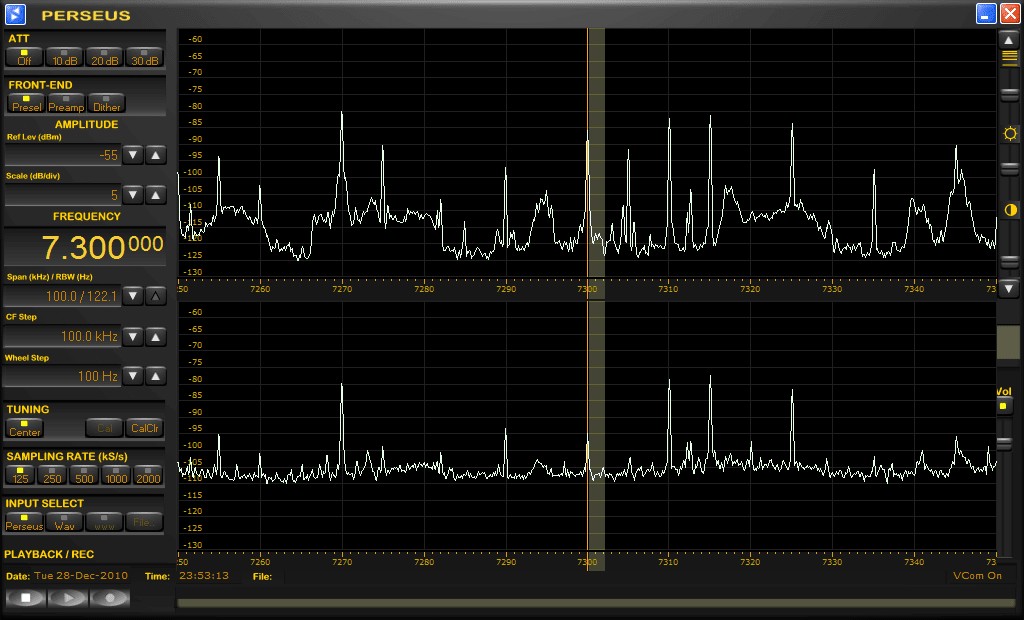
Task: Click the averaging lines icon at top right
Action: click(x=1010, y=58)
